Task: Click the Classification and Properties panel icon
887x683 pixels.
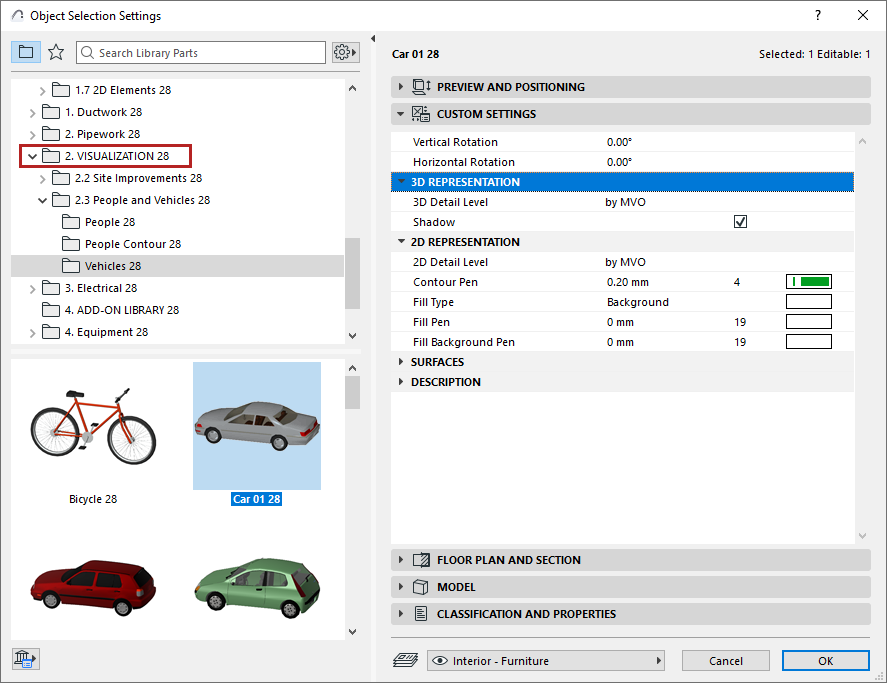Action: click(x=421, y=614)
